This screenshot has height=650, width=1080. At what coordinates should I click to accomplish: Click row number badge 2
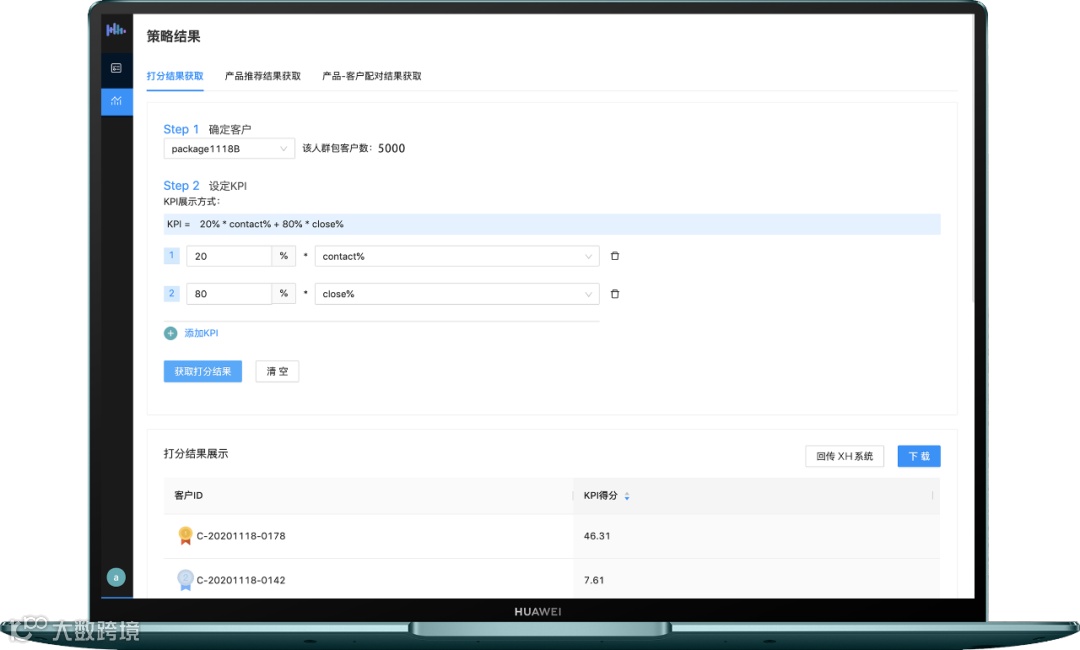[172, 293]
